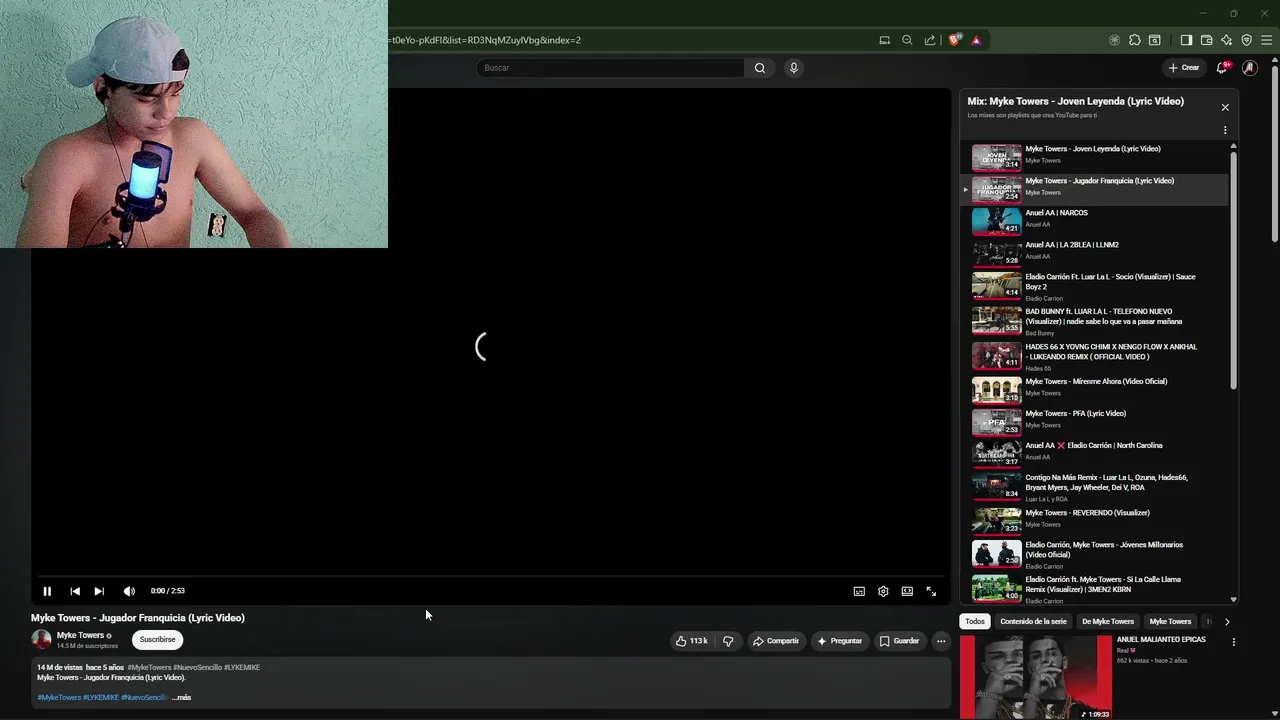The width and height of the screenshot is (1280, 720).
Task: Show more filter chips with the arrow
Action: pyautogui.click(x=1227, y=622)
